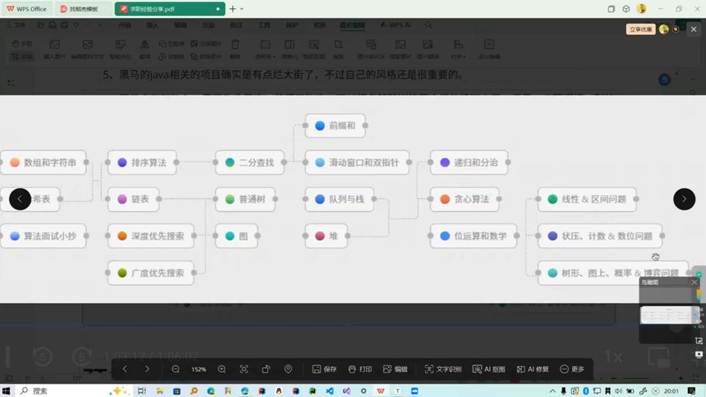Rotate the image in viewer toolbar
706x397 pixels.
pos(266,369)
